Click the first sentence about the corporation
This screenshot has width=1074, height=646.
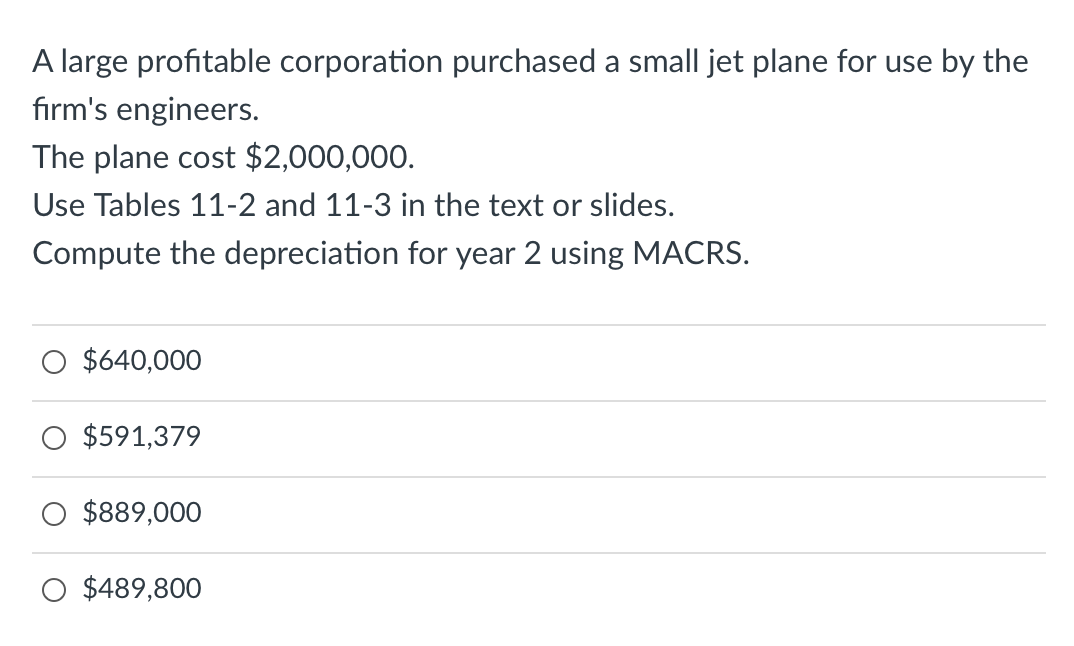pyautogui.click(x=529, y=61)
